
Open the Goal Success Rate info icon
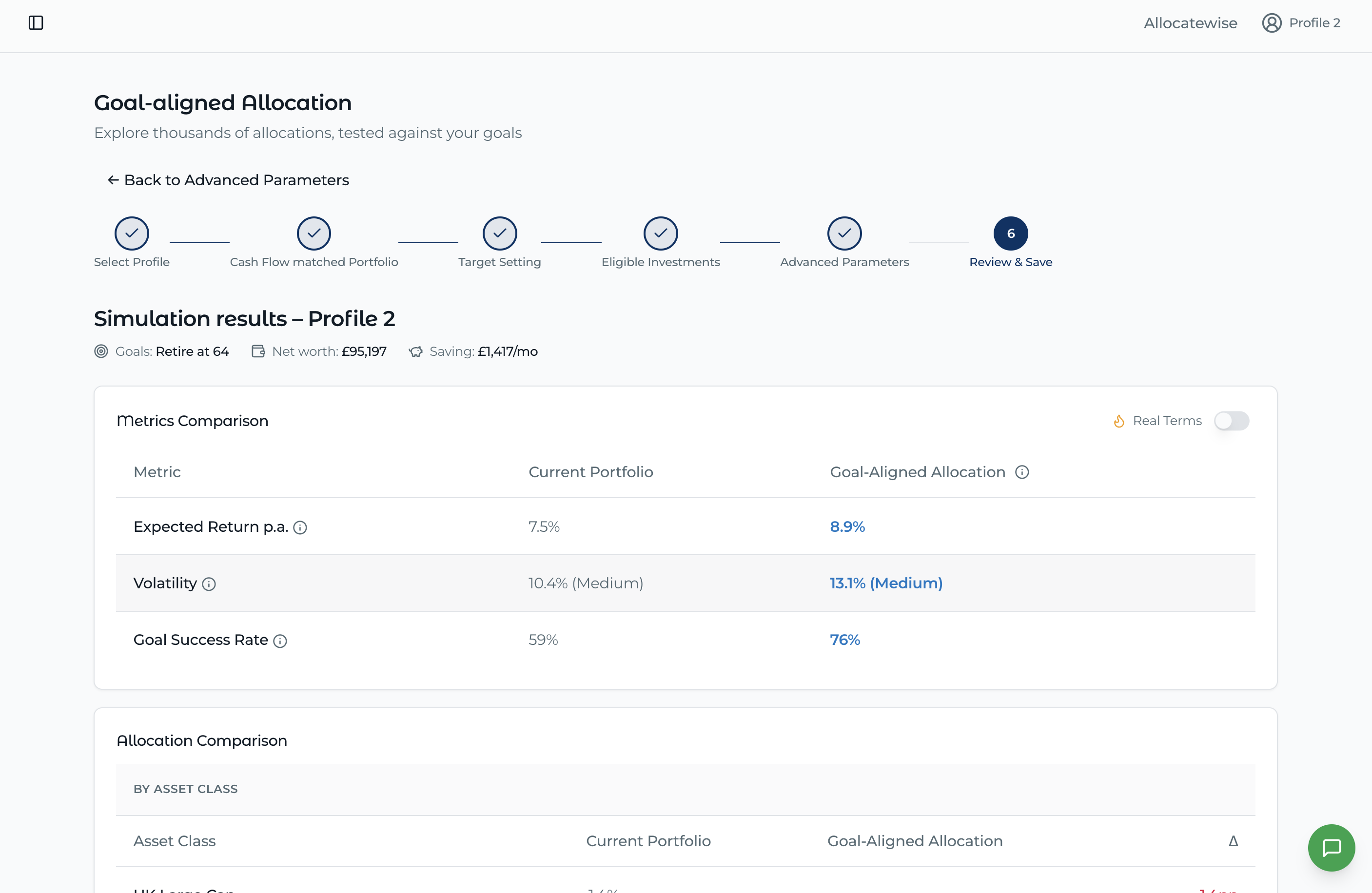click(280, 641)
